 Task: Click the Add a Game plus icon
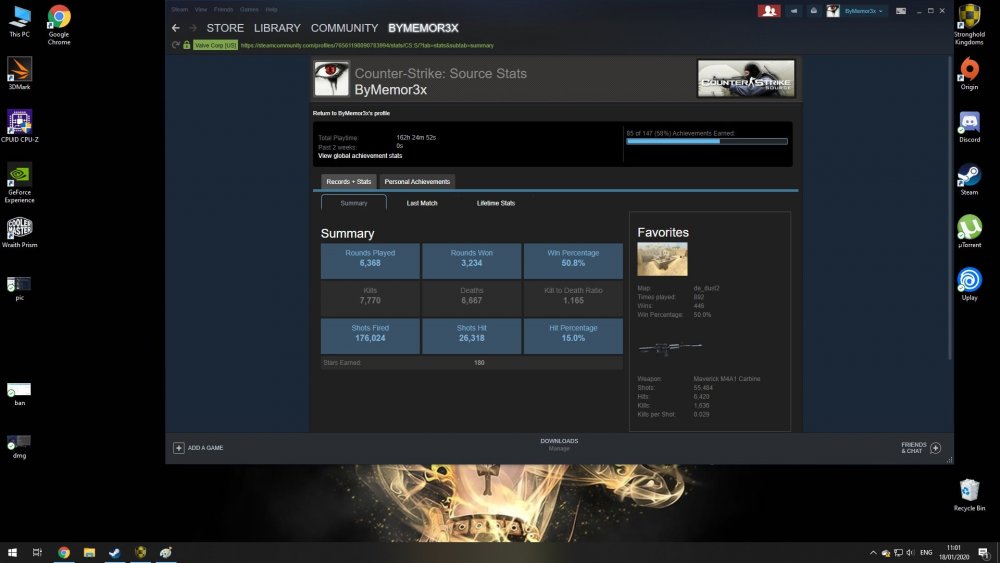click(x=179, y=448)
